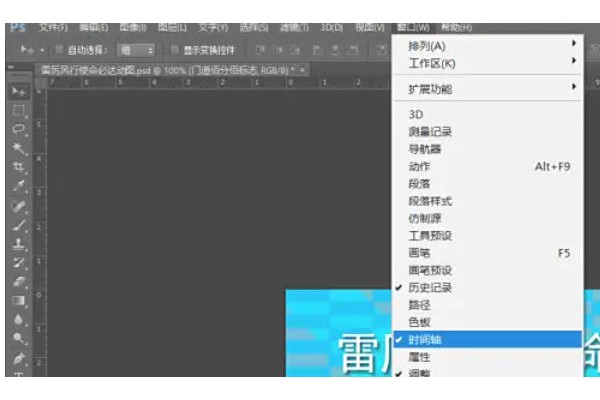The height and width of the screenshot is (400, 600).
Task: Select the Move tool in the toolbox
Action: pos(18,91)
